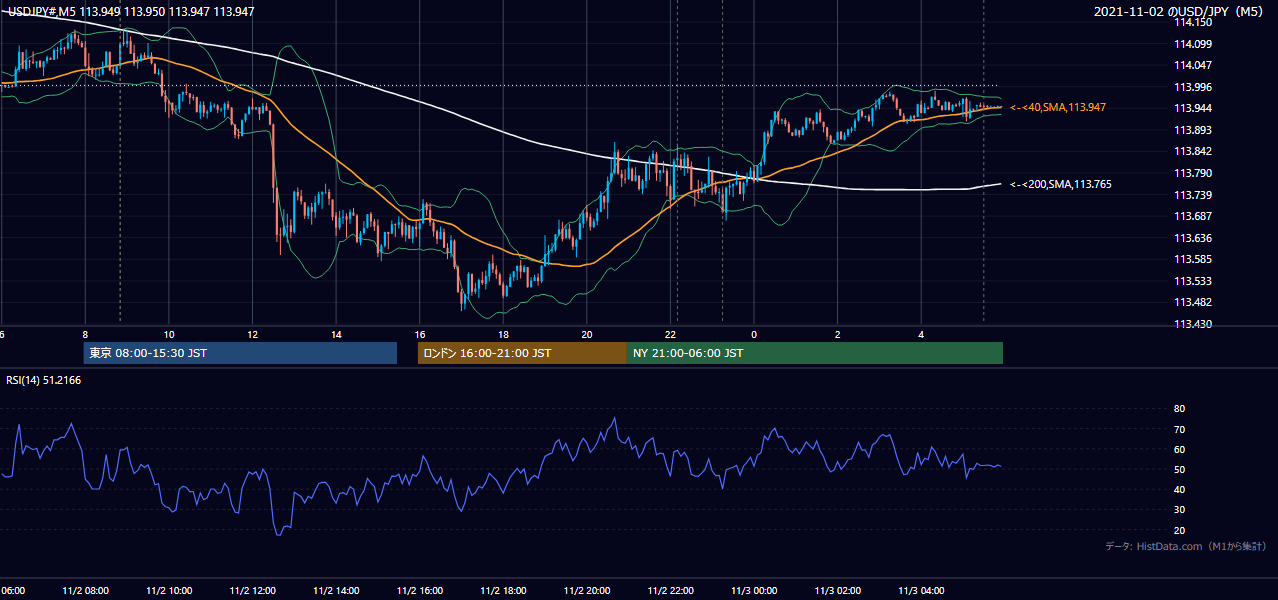The width and height of the screenshot is (1278, 600).
Task: Click RSI axis level 50
Action: point(1179,469)
